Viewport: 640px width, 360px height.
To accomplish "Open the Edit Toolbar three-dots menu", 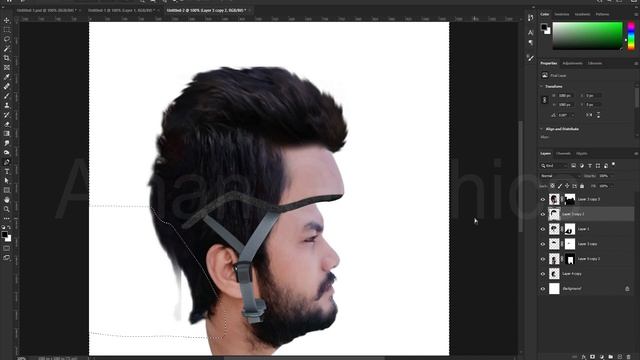I will pos(7,218).
